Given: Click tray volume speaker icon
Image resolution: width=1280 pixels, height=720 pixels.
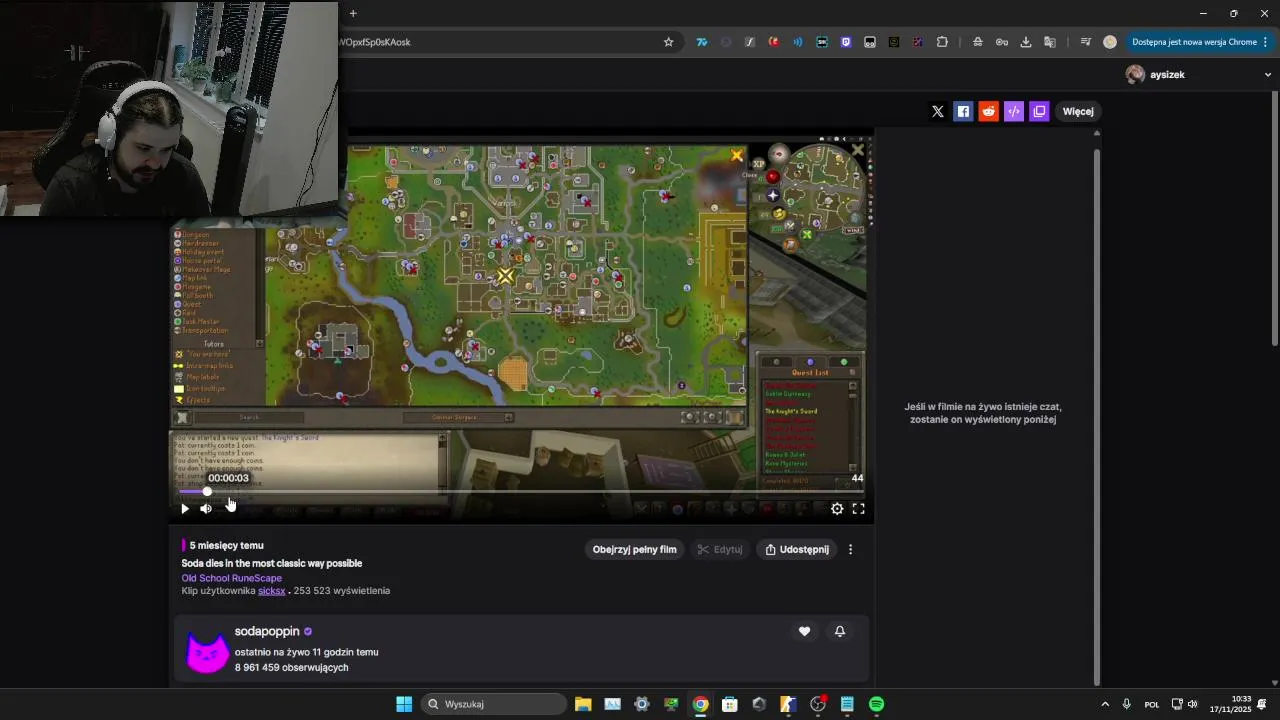Looking at the screenshot, I should coord(1192,704).
